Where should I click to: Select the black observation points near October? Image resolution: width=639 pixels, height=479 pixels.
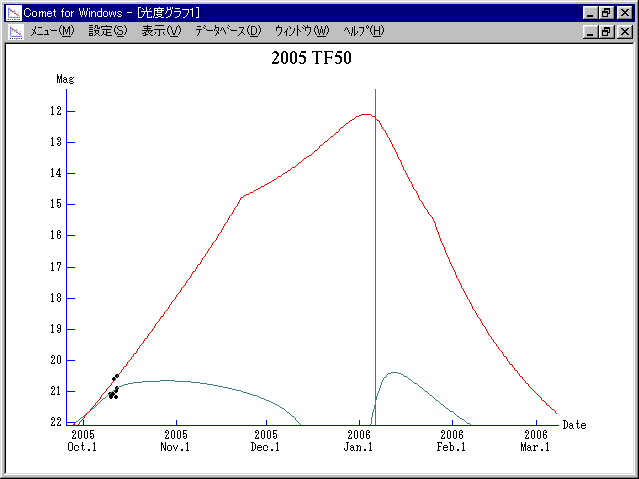coord(114,393)
